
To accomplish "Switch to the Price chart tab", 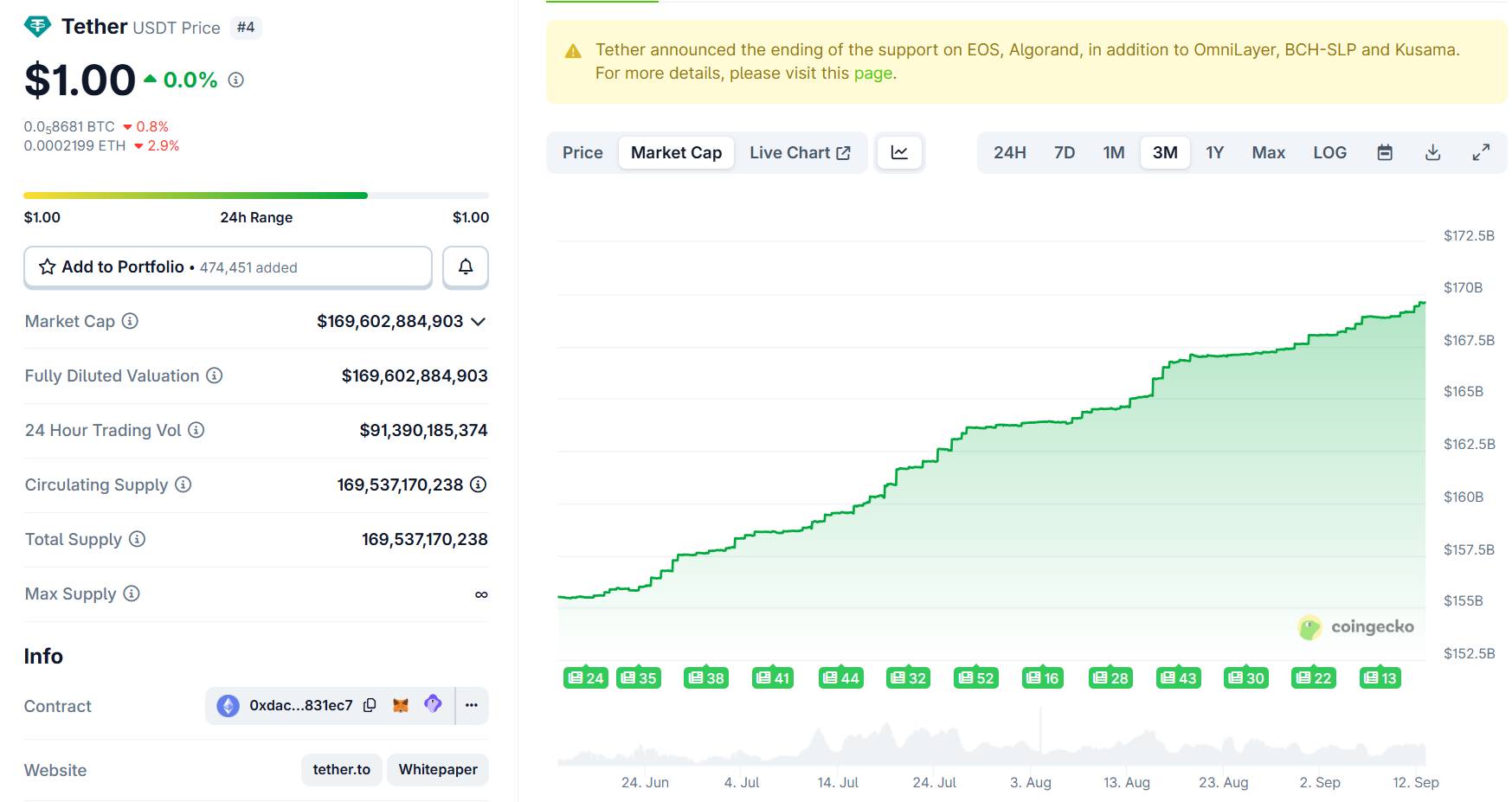I will coord(582,152).
